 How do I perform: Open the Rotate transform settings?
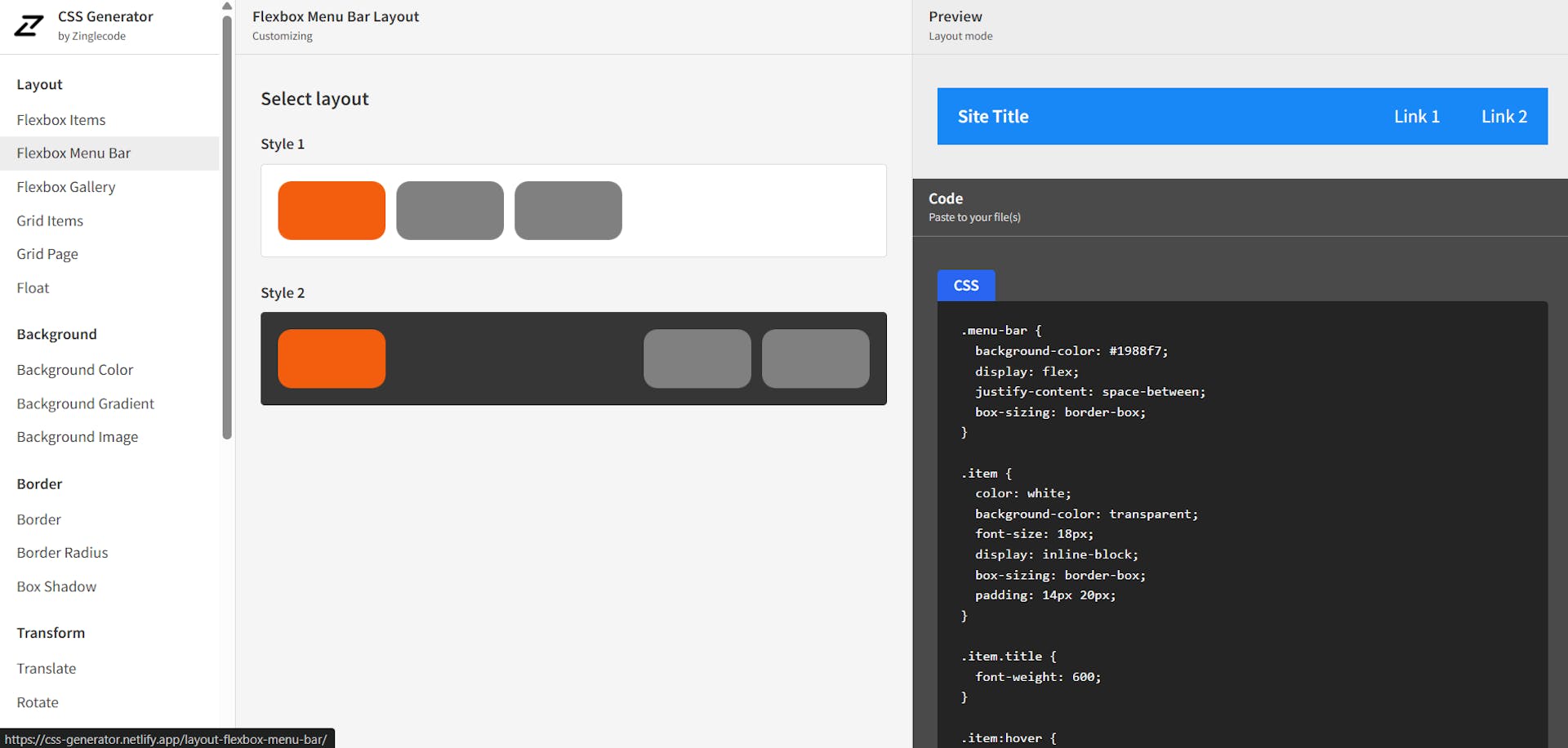(x=37, y=702)
